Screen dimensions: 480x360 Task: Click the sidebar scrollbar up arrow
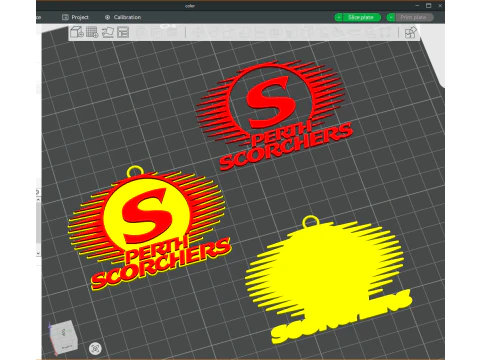pyautogui.click(x=39, y=199)
